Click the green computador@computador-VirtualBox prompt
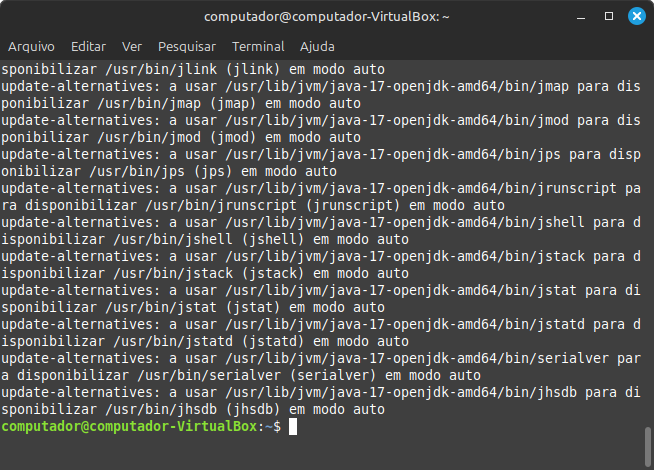This screenshot has height=470, width=654. coord(129,427)
